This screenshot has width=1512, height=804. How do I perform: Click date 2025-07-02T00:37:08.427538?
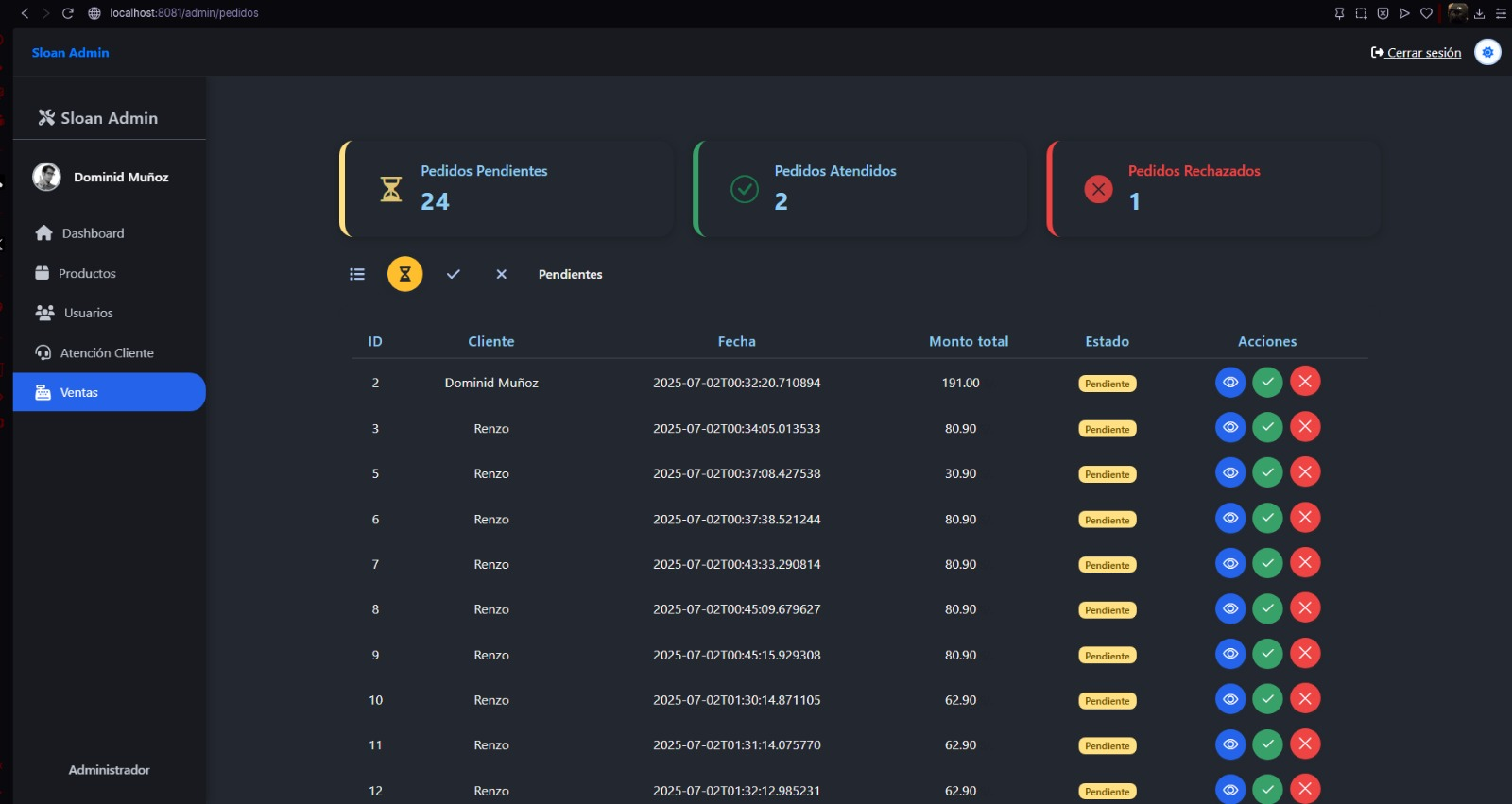[737, 473]
